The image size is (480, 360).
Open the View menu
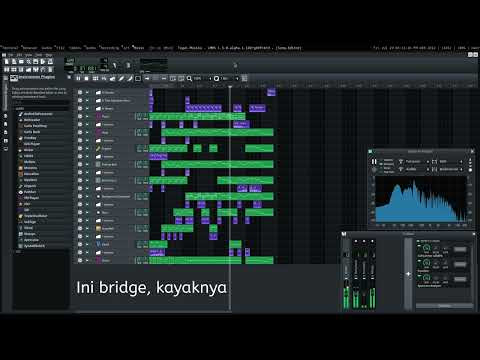(29, 55)
